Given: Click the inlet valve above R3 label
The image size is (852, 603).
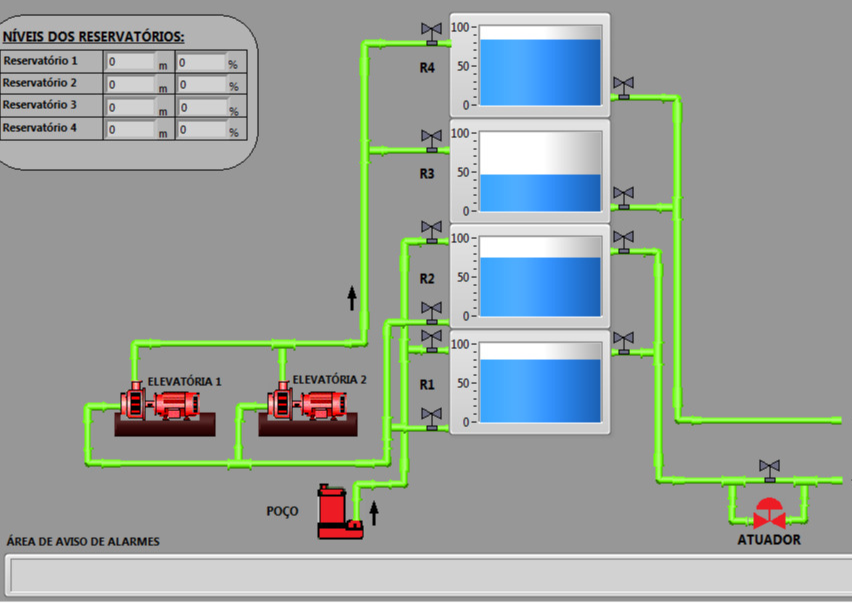Looking at the screenshot, I should pos(431,141).
